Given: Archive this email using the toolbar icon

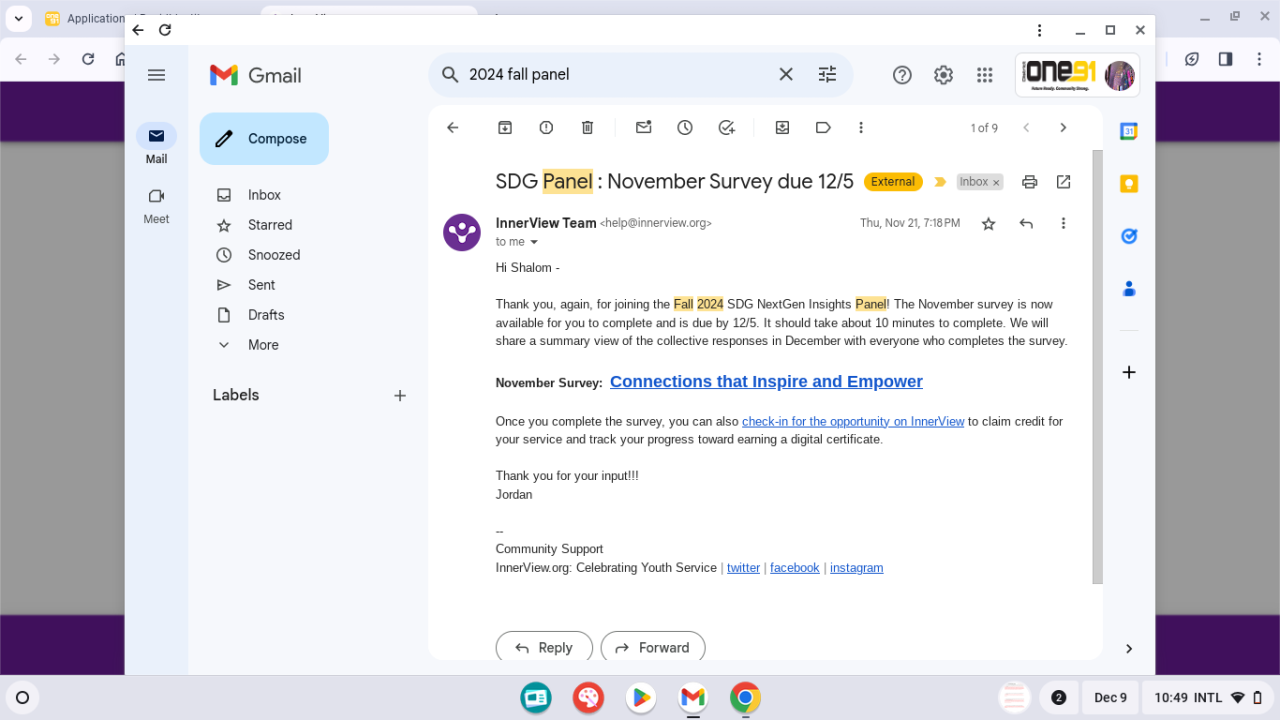Looking at the screenshot, I should point(505,128).
